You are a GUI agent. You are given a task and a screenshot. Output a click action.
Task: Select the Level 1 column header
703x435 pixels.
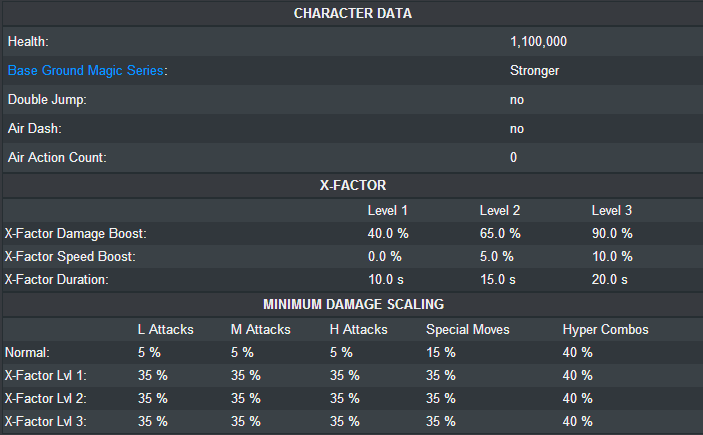388,211
